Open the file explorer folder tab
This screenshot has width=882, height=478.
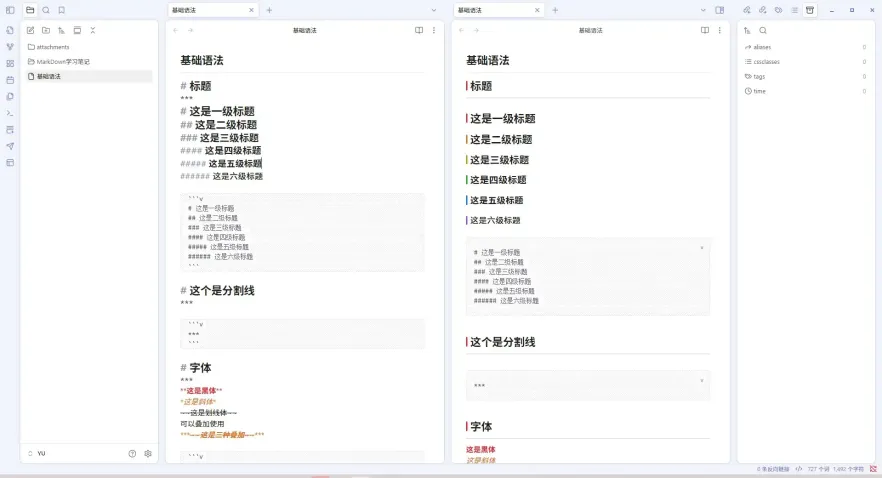point(30,10)
